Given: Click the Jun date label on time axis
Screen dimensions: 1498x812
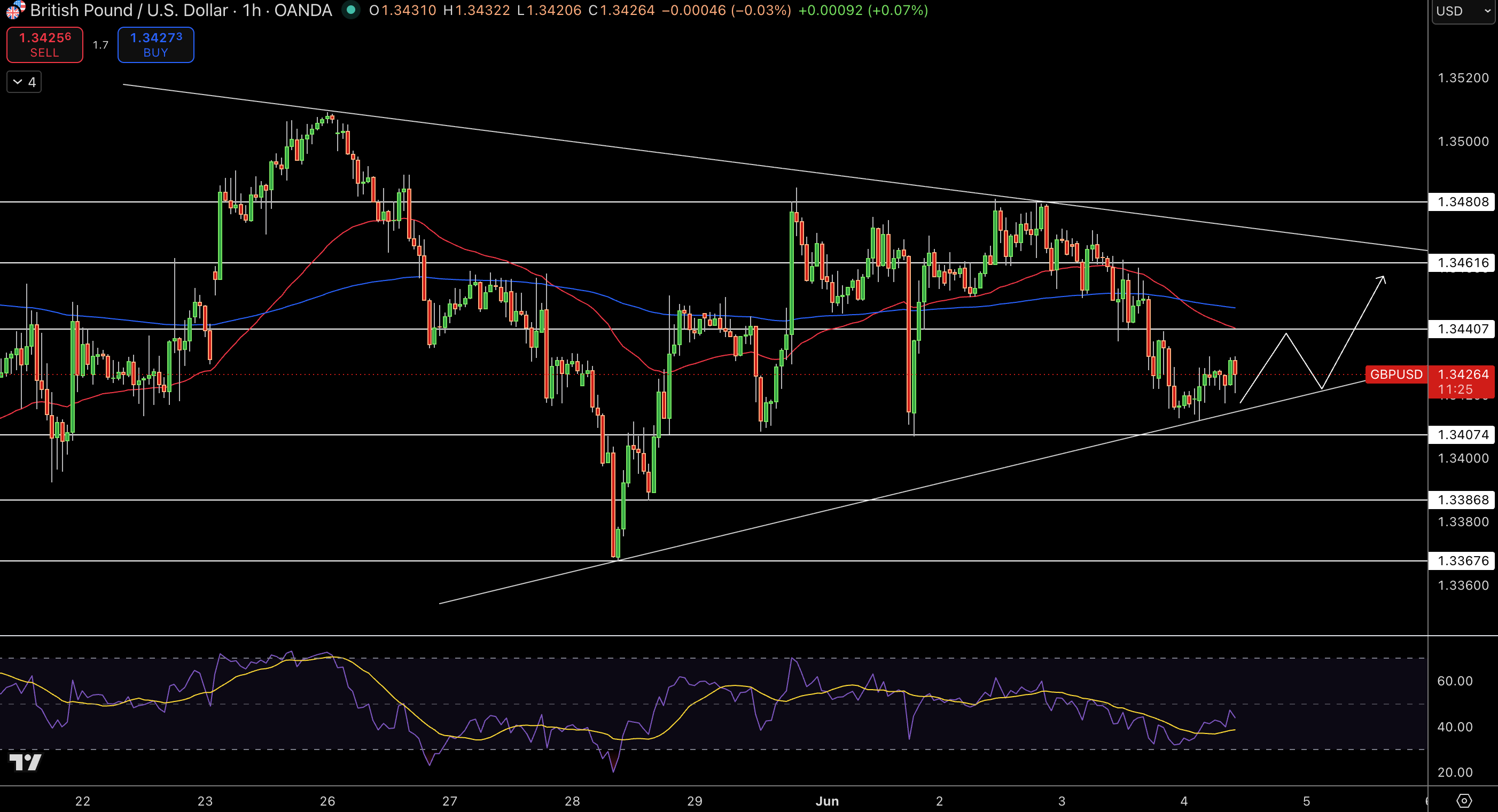Looking at the screenshot, I should [827, 801].
